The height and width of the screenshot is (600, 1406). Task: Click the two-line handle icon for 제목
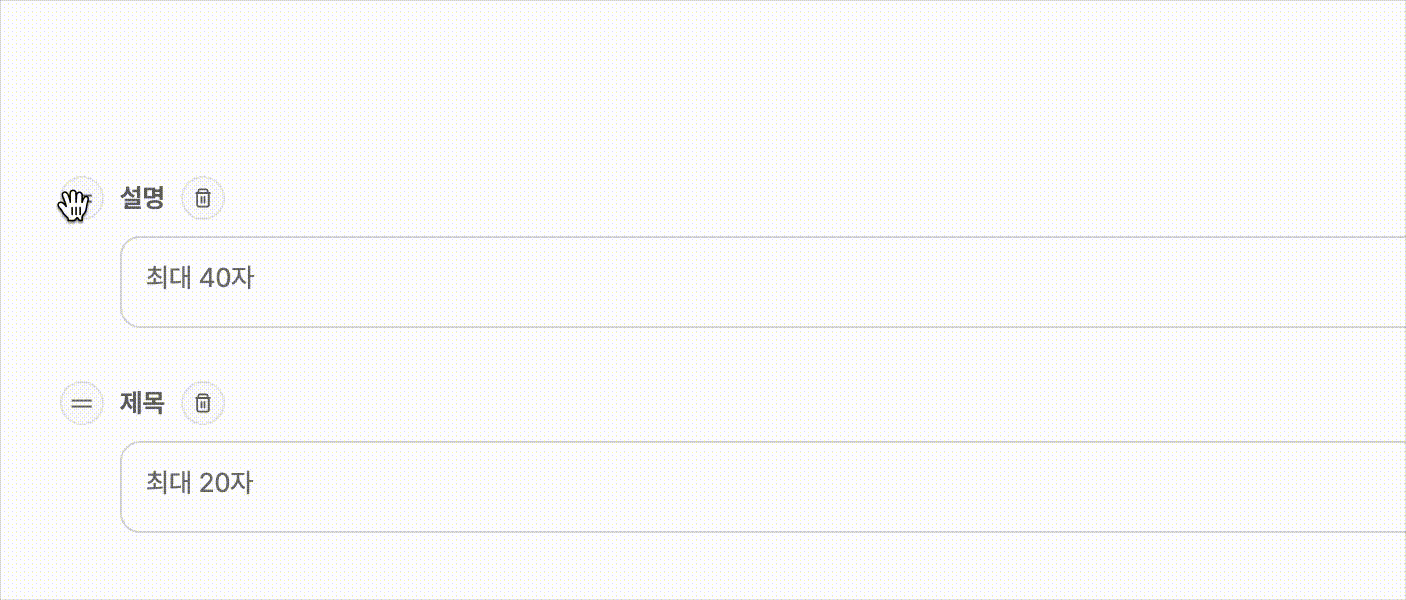pos(82,403)
